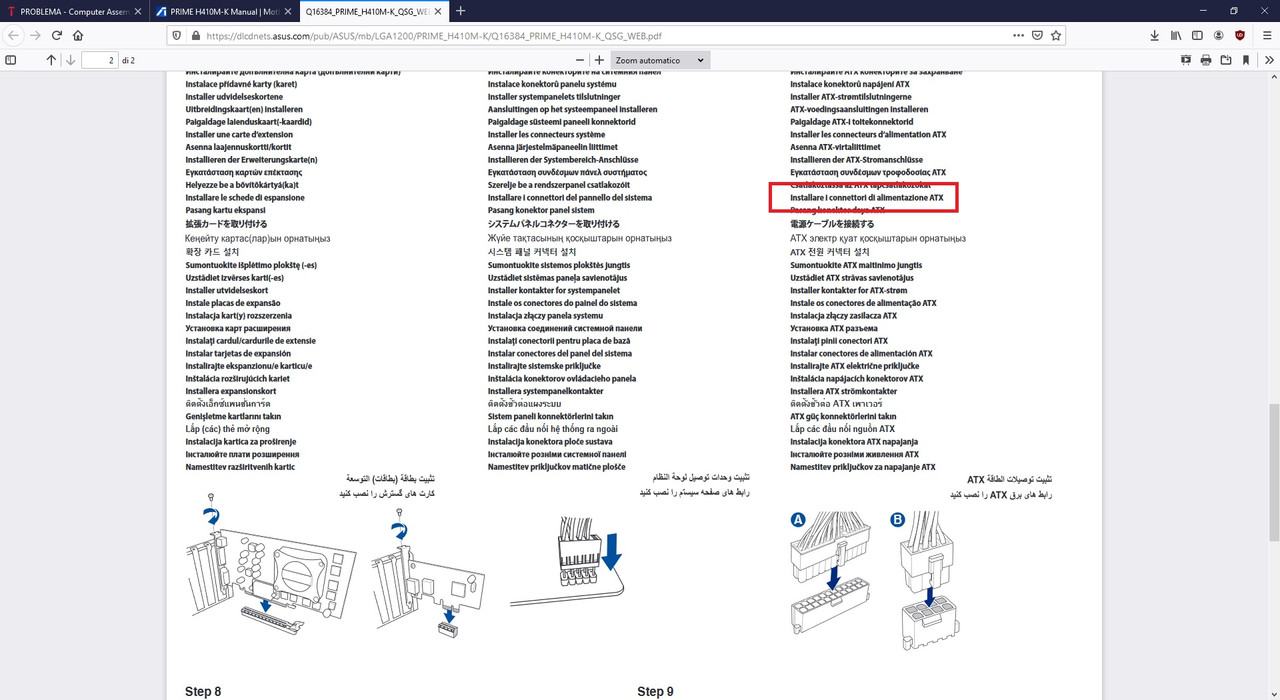Zoom in the PDF document
Screen dimensions: 1280x700
tap(599, 60)
